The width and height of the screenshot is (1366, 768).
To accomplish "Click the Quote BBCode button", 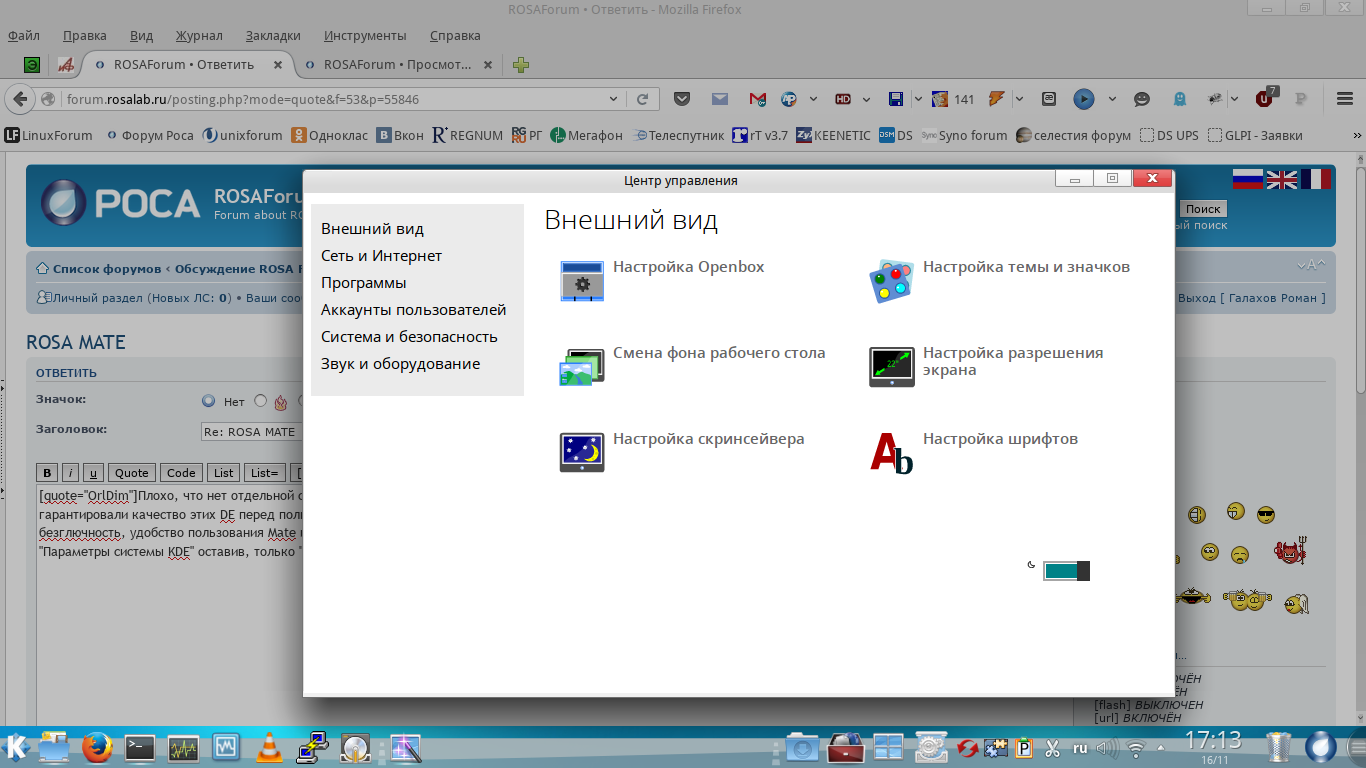I will [x=131, y=473].
